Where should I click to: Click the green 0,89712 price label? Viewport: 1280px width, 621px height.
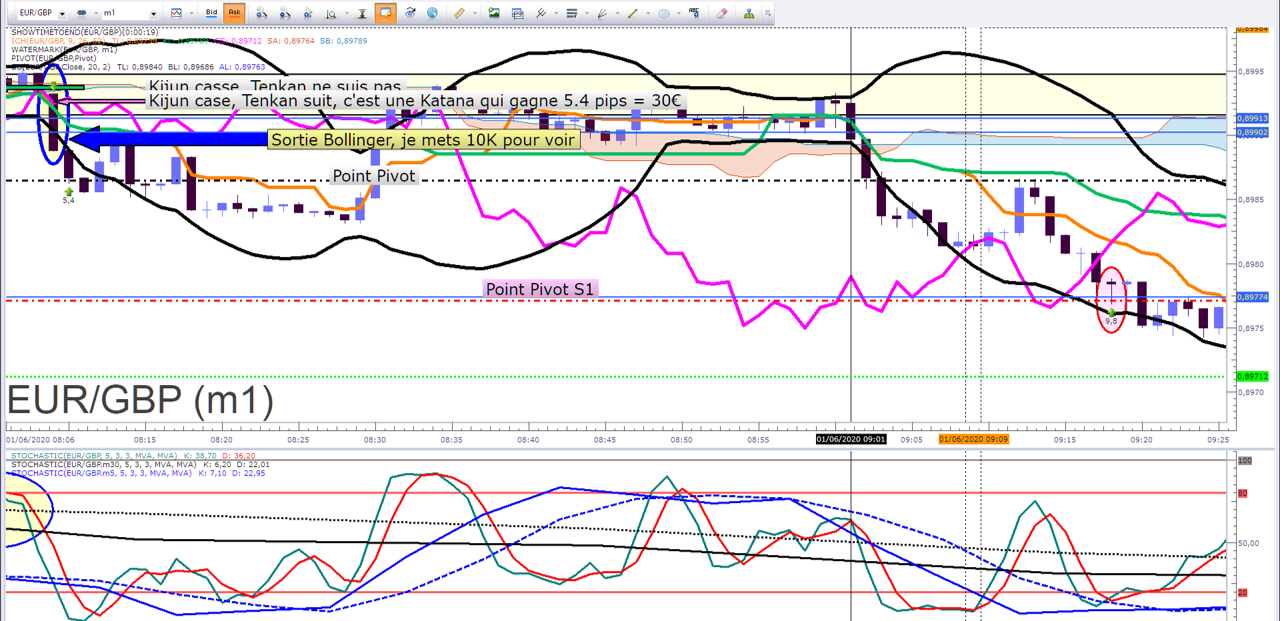point(1253,376)
